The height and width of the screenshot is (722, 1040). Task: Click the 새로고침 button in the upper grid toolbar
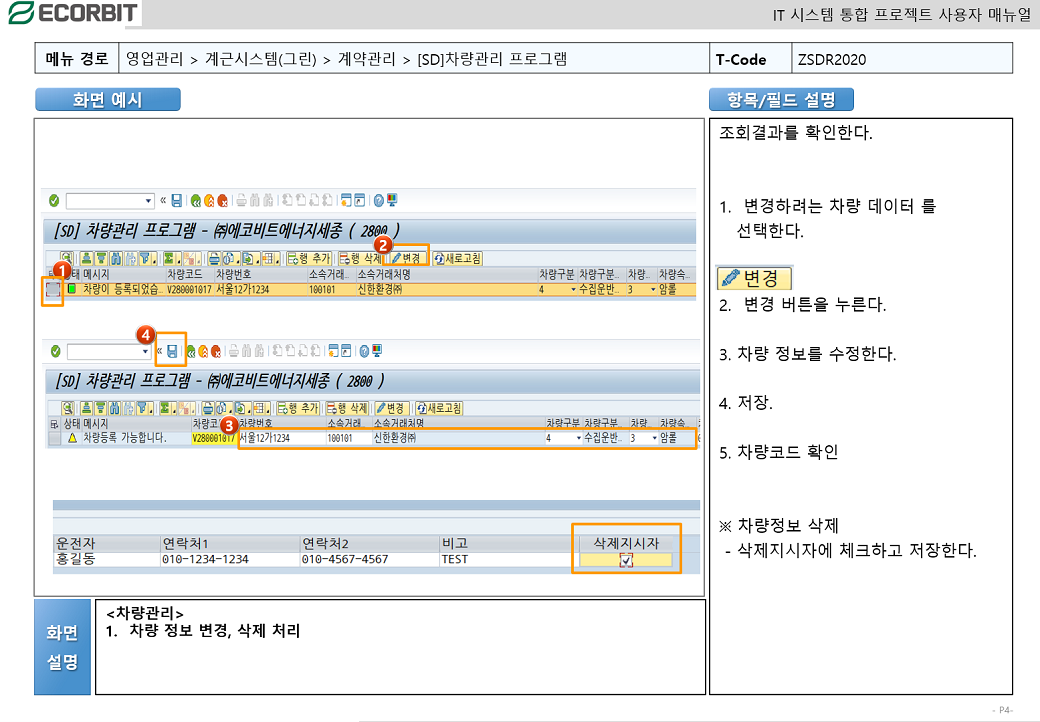457,259
